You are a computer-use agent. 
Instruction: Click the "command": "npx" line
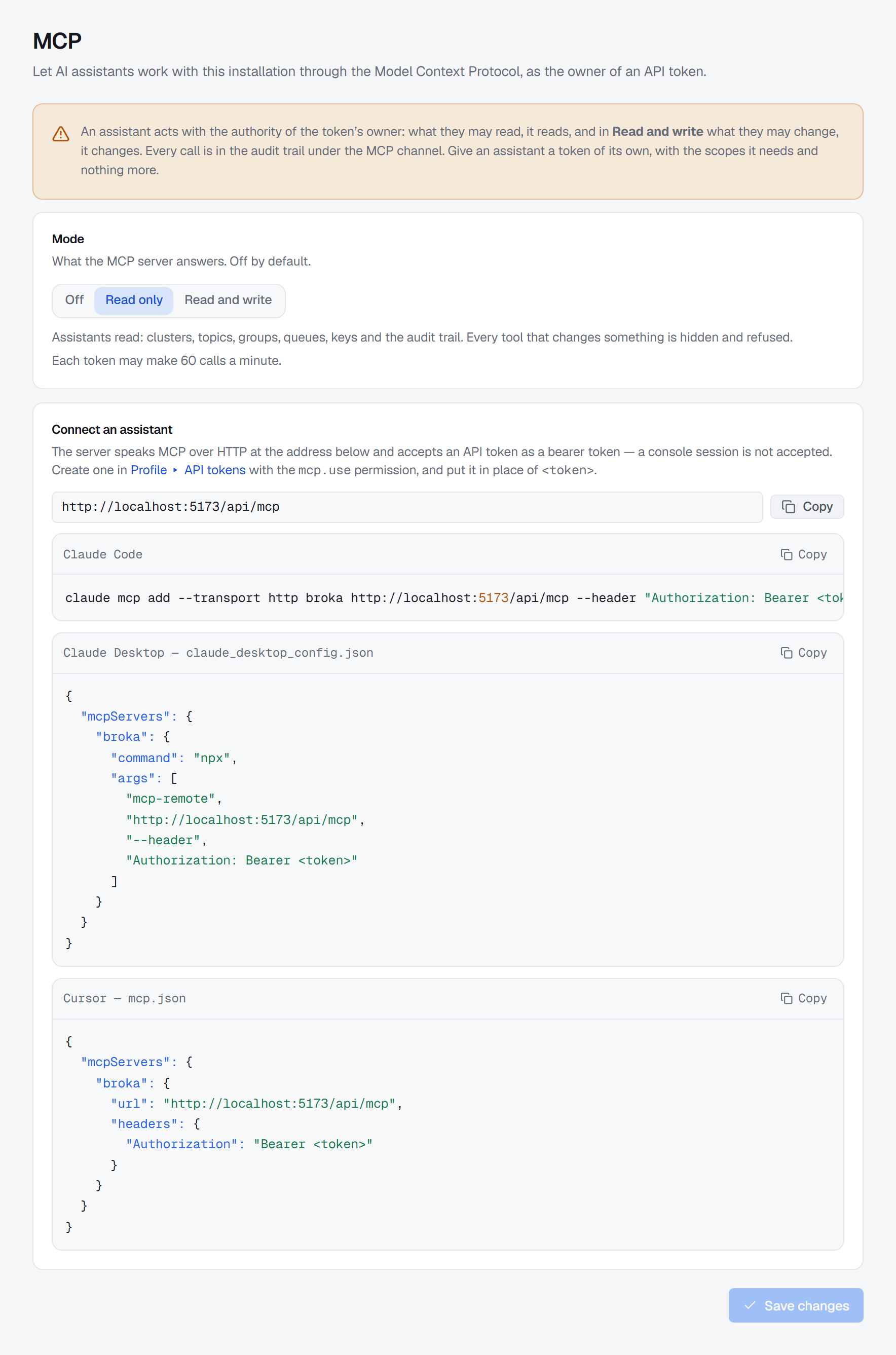click(x=174, y=758)
